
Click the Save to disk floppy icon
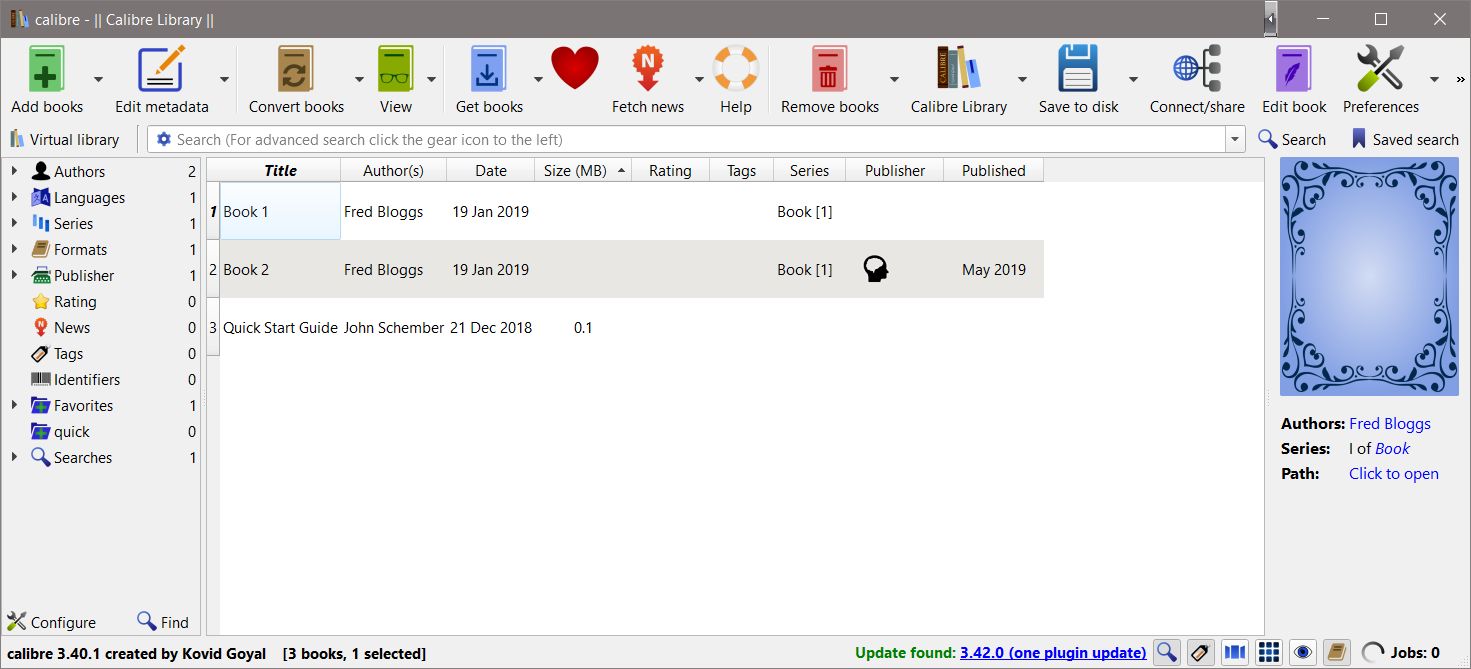pos(1078,69)
